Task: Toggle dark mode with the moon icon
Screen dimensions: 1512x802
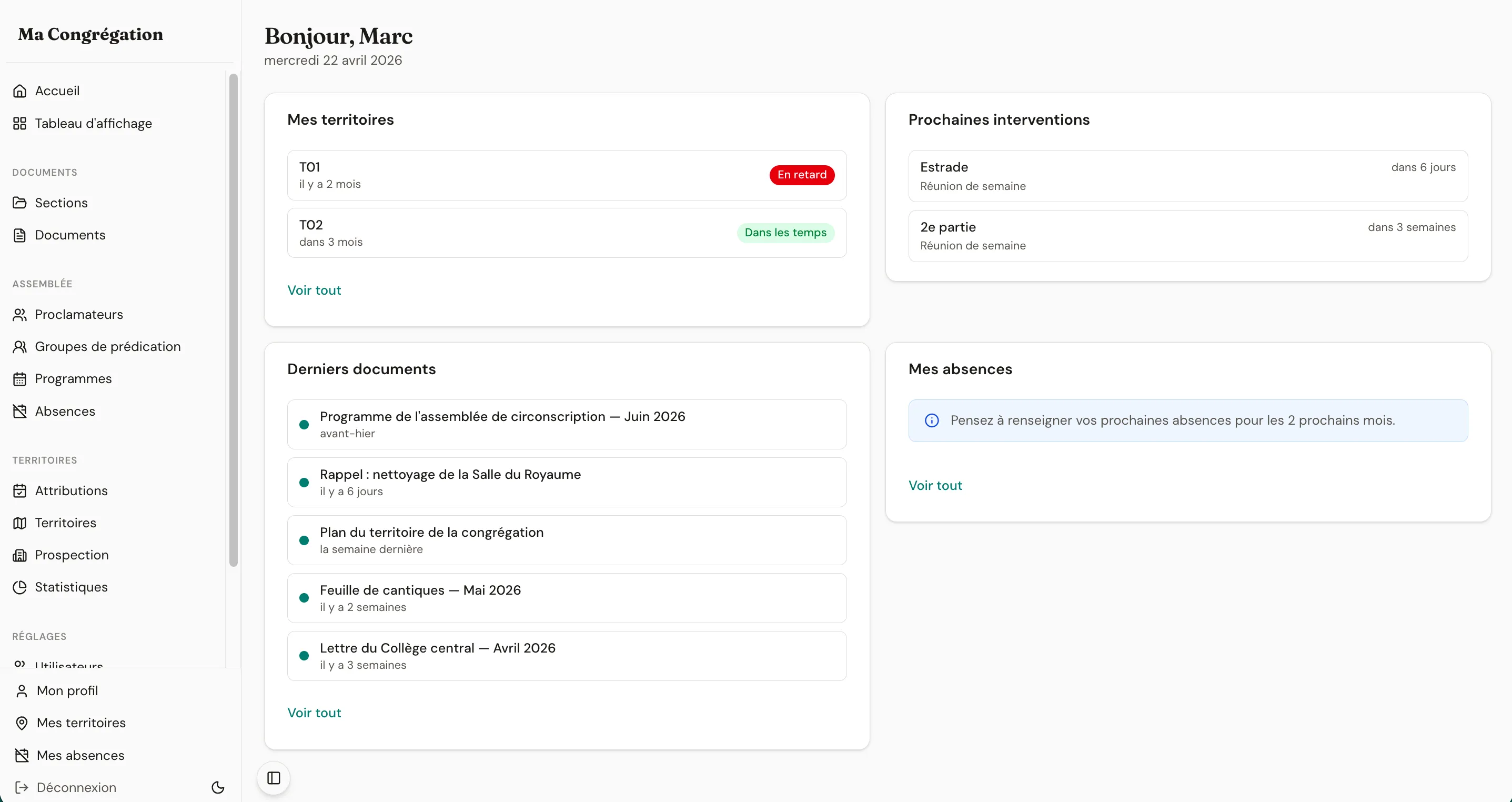Action: click(x=218, y=787)
